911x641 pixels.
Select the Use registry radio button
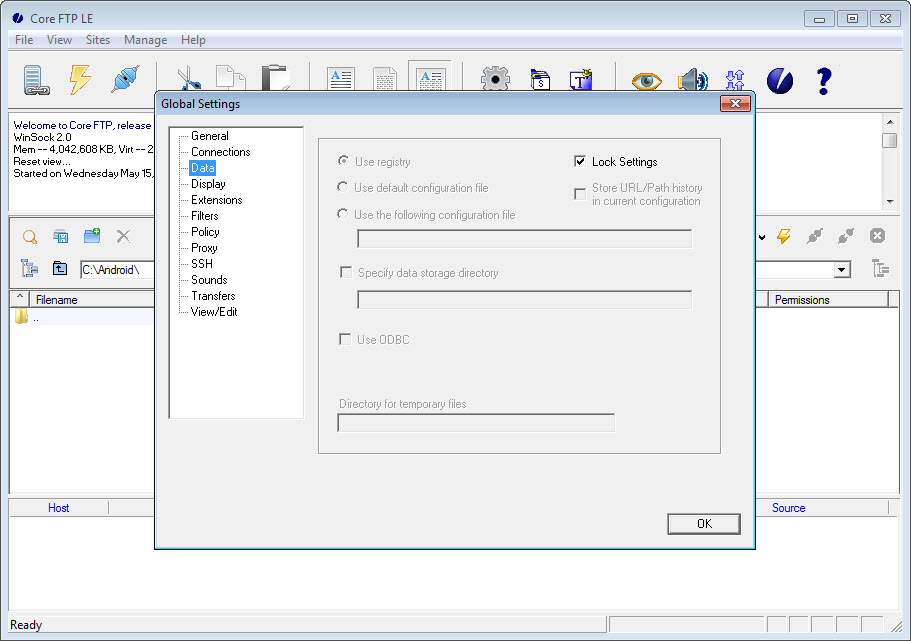tap(343, 160)
